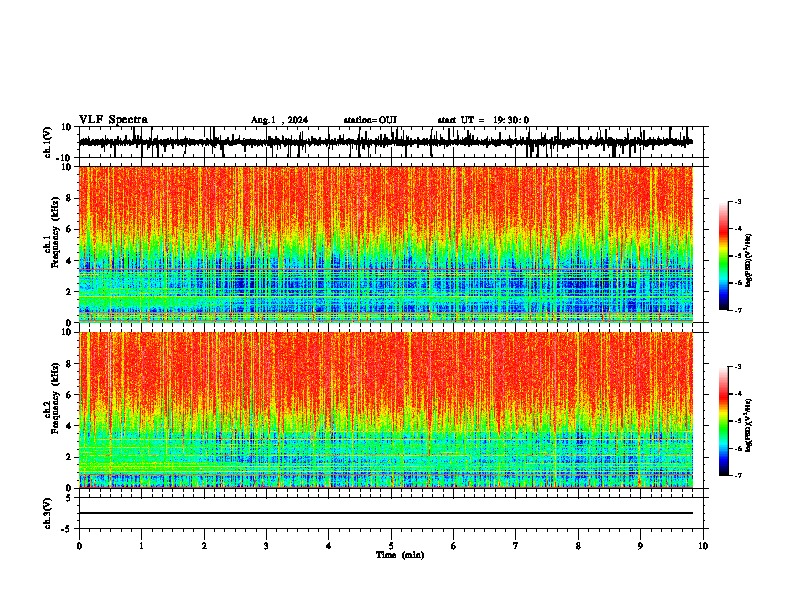Viewport: 792px width, 612px height.
Task: Click the "5" tick on the time axis
Action: coord(391,546)
